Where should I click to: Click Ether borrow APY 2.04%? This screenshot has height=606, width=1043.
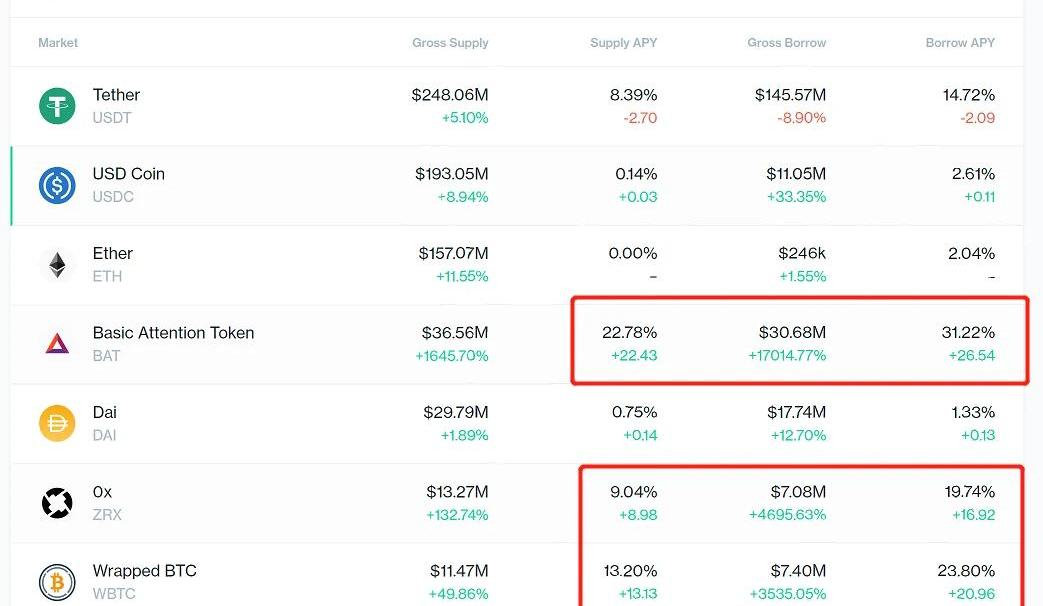click(971, 253)
